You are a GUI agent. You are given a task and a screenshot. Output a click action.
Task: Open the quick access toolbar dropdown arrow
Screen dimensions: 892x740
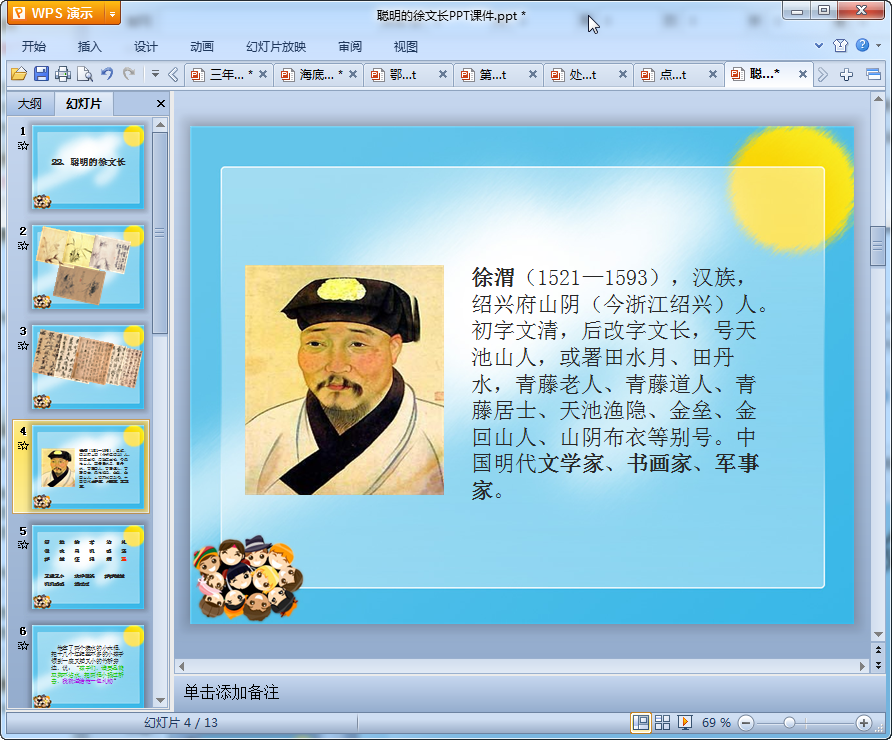tap(155, 74)
